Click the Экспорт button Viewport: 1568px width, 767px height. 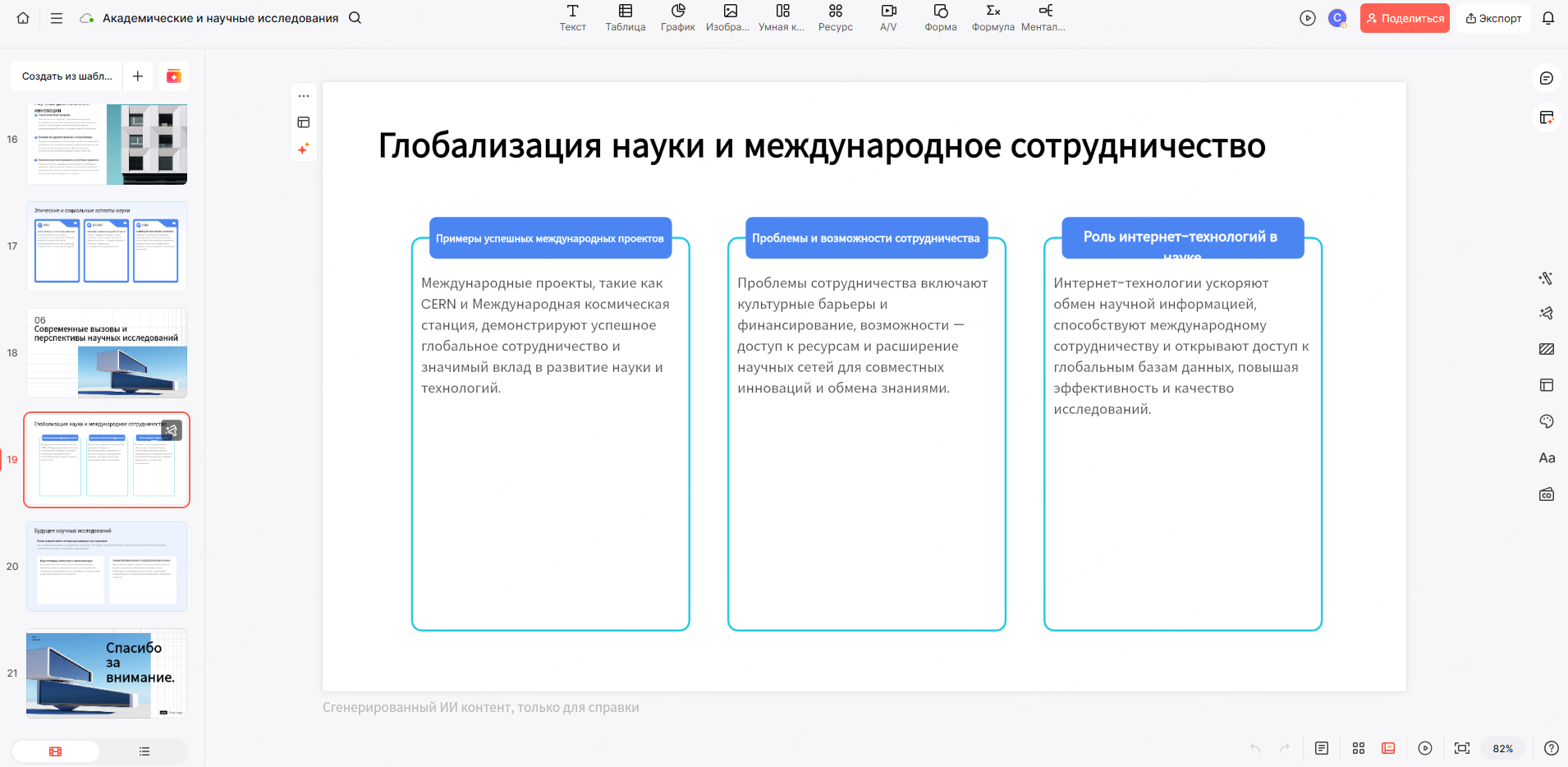pyautogui.click(x=1493, y=17)
